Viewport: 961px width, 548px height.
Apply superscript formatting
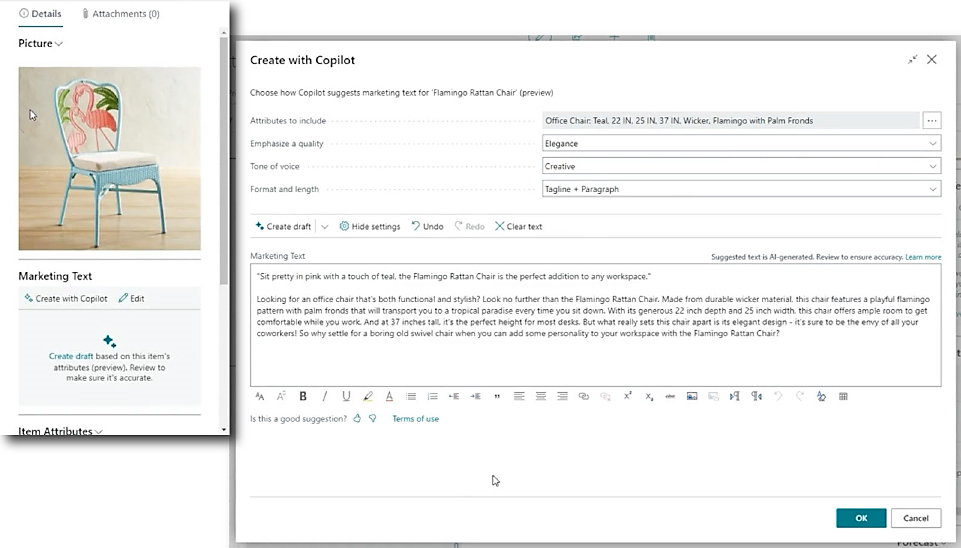coord(628,397)
